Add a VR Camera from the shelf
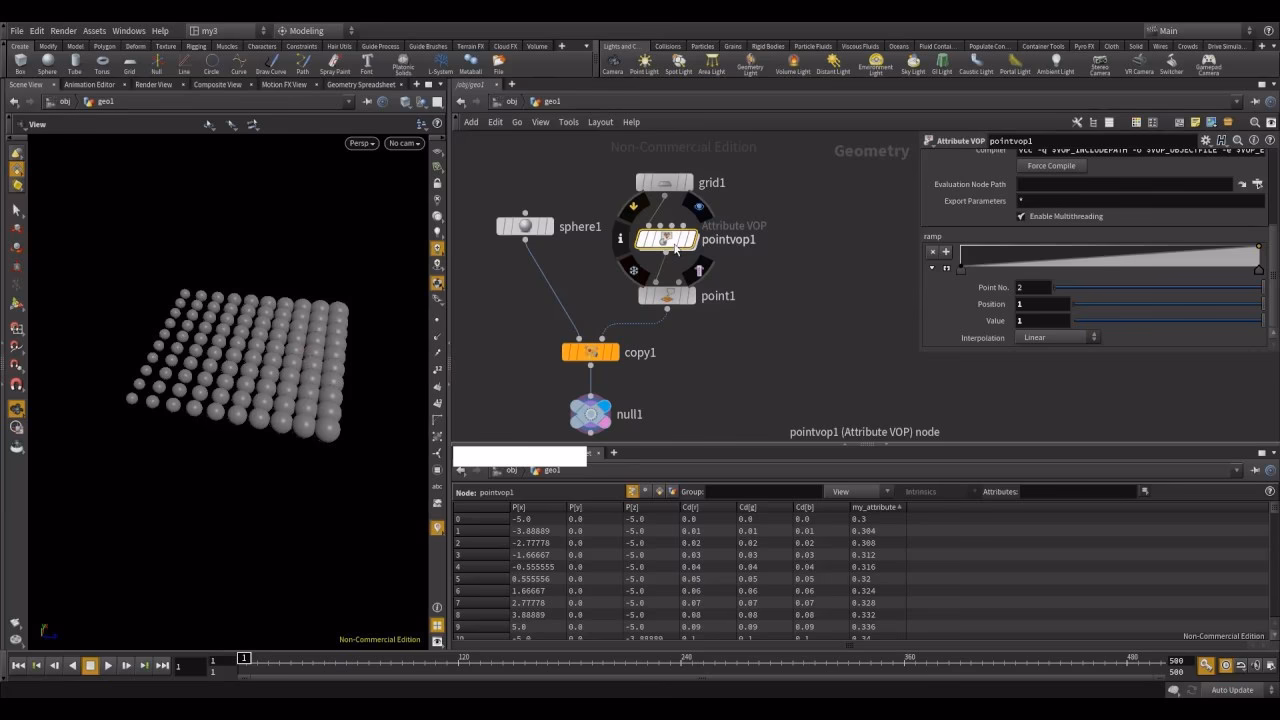This screenshot has height=720, width=1280. (x=1139, y=64)
